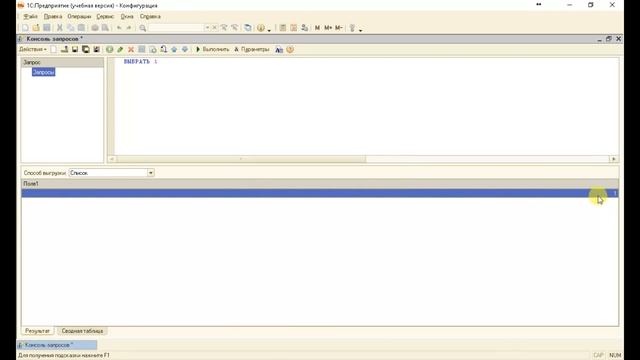Close the Консоль запросов child window
The width and height of the screenshot is (640, 360).
tap(618, 39)
